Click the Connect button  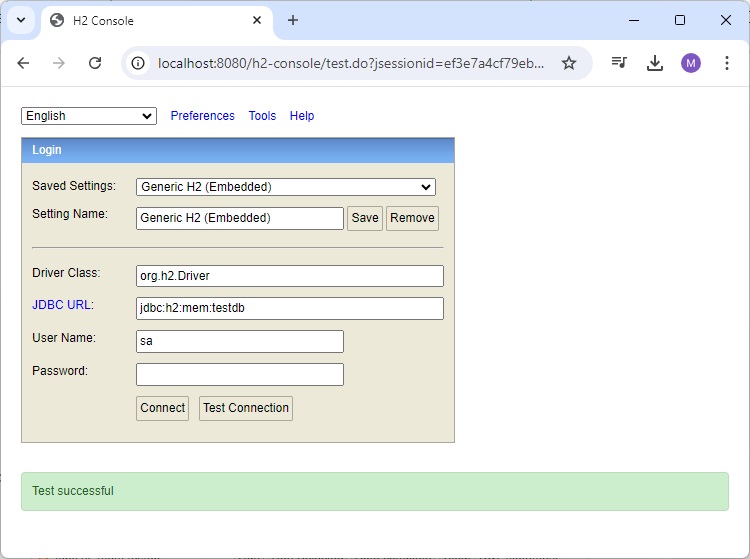163,408
